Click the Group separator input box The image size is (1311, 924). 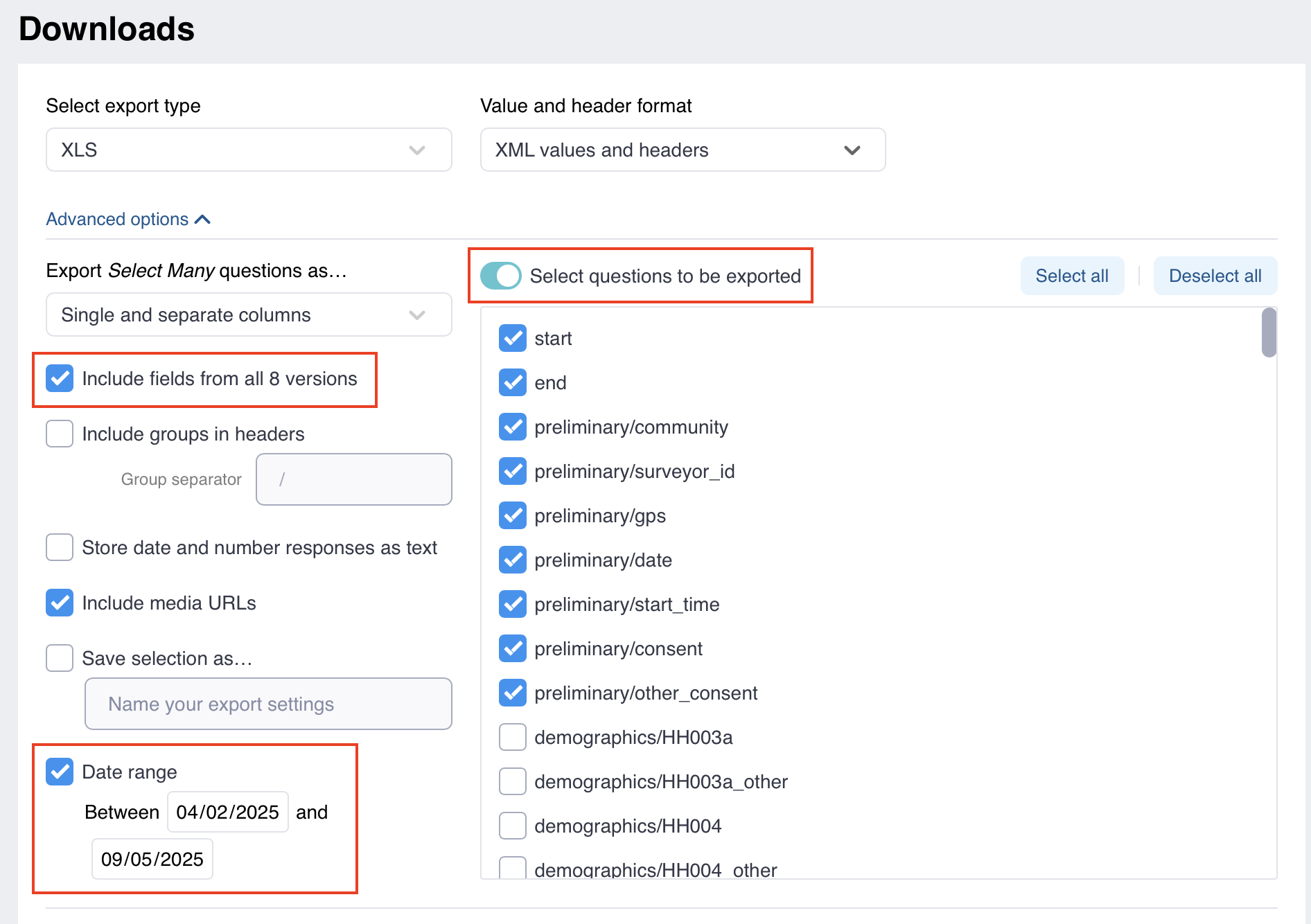pos(353,479)
